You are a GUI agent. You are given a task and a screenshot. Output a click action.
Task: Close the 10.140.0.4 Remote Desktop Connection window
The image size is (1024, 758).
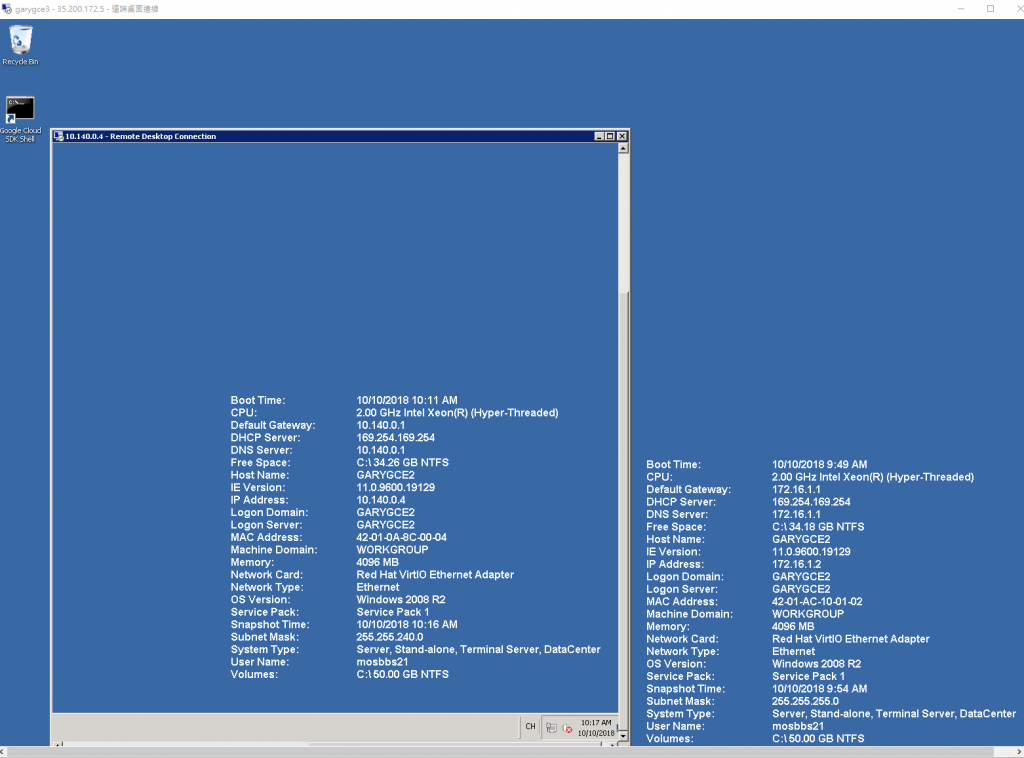coord(622,136)
